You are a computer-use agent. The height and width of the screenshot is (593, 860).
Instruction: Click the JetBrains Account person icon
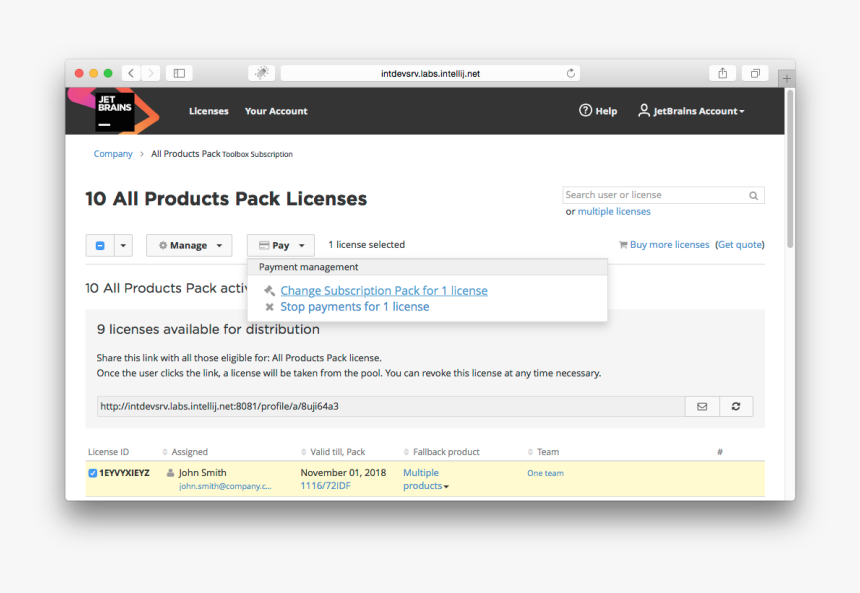(644, 111)
